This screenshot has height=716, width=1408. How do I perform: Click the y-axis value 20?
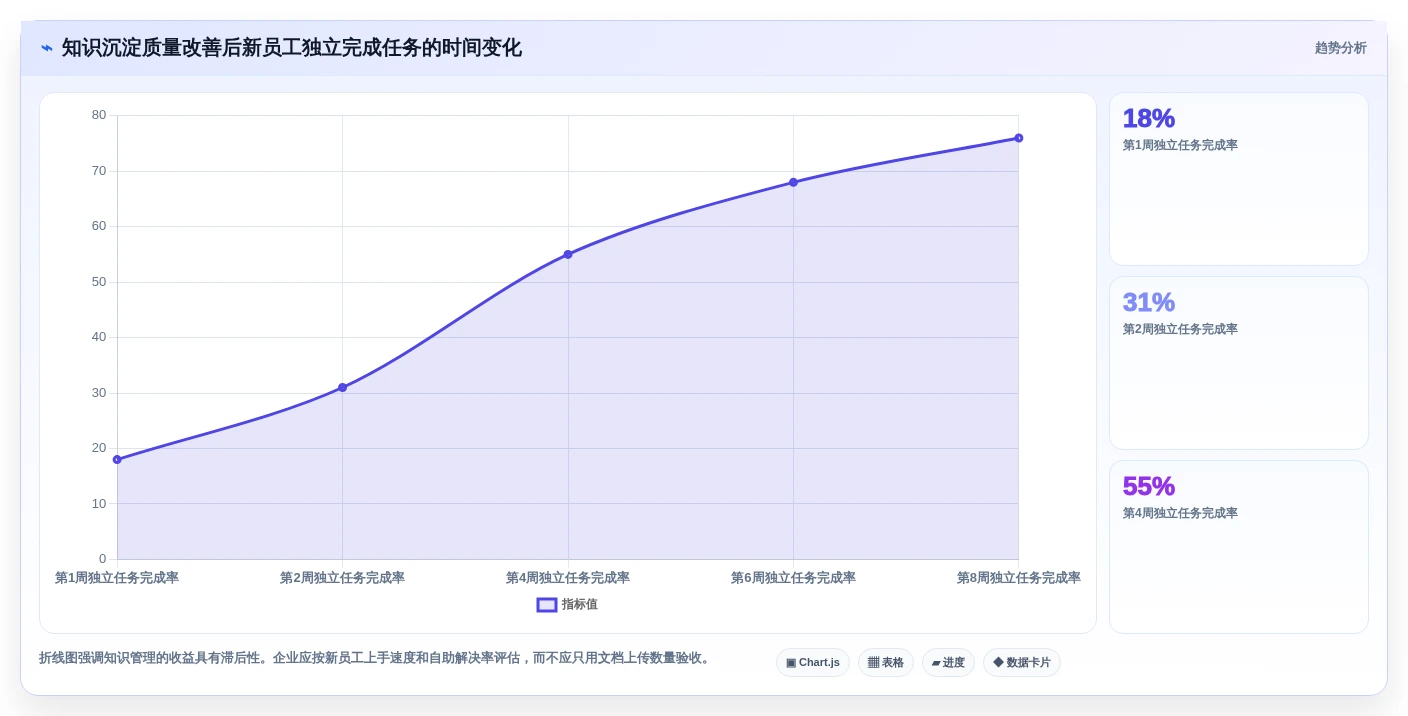(99, 448)
